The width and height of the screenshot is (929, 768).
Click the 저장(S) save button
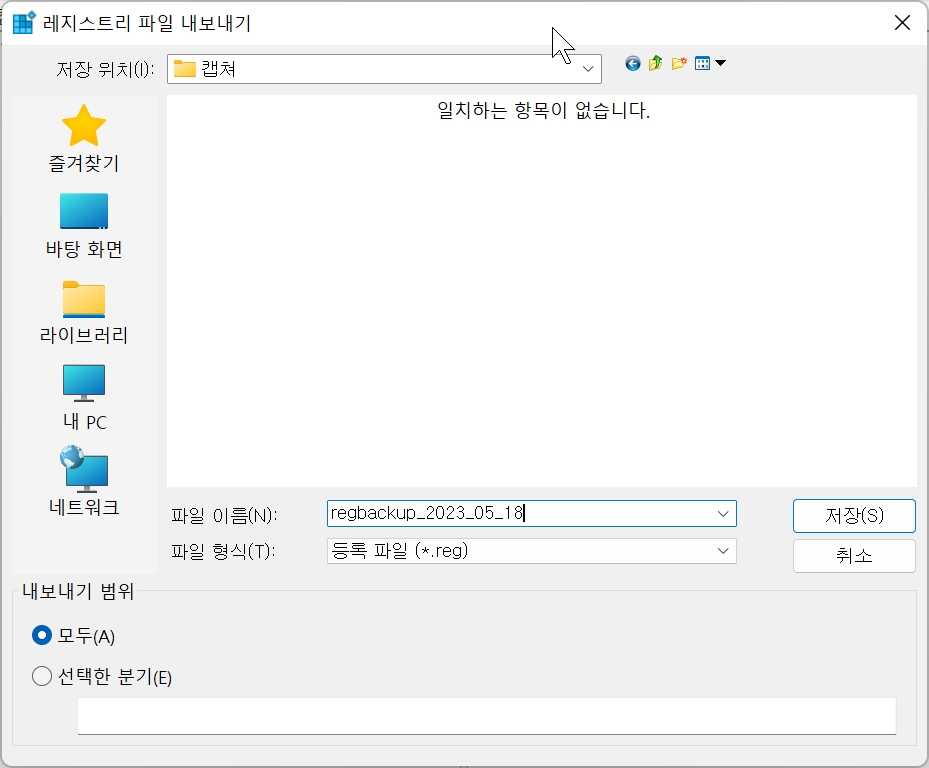coord(853,516)
